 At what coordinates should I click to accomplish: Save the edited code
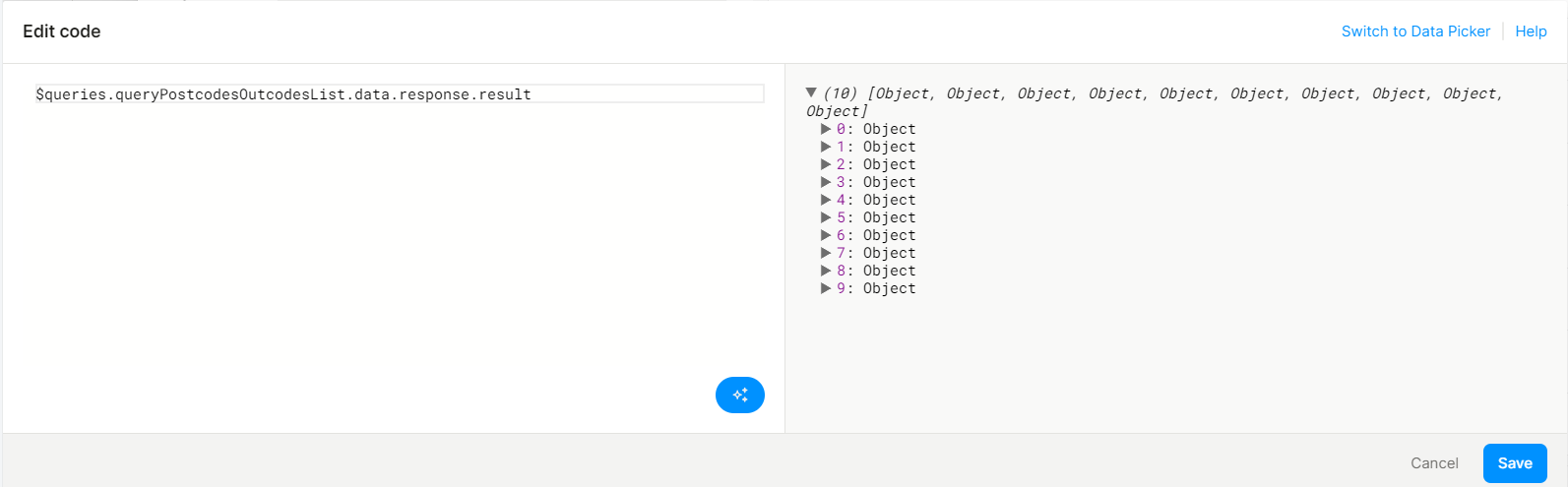[1515, 463]
